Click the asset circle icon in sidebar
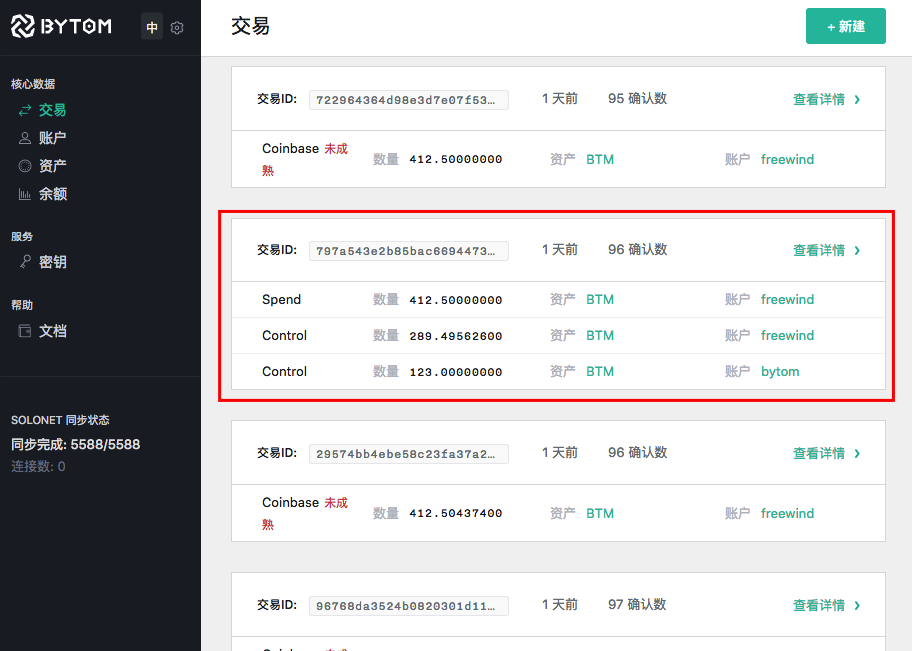 (24, 166)
